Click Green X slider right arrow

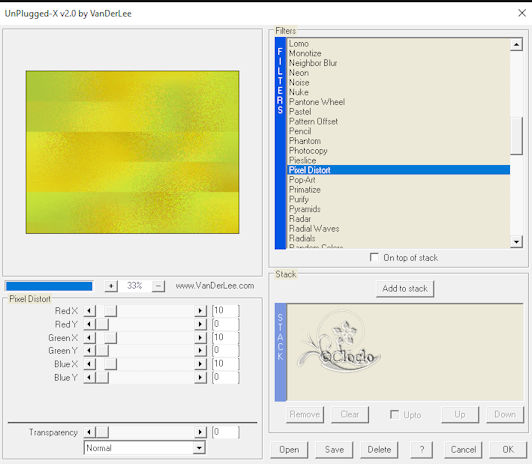[200, 337]
